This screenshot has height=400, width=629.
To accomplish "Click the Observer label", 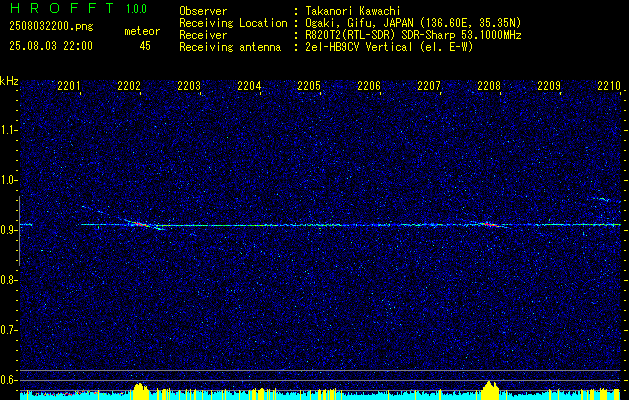I will [x=203, y=11].
